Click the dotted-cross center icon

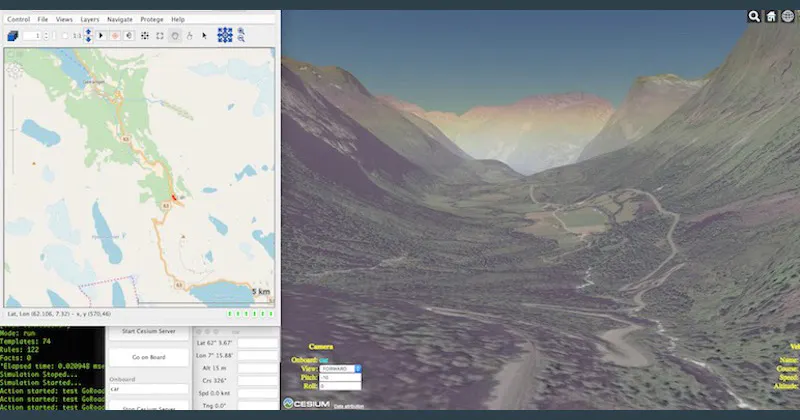pos(145,36)
